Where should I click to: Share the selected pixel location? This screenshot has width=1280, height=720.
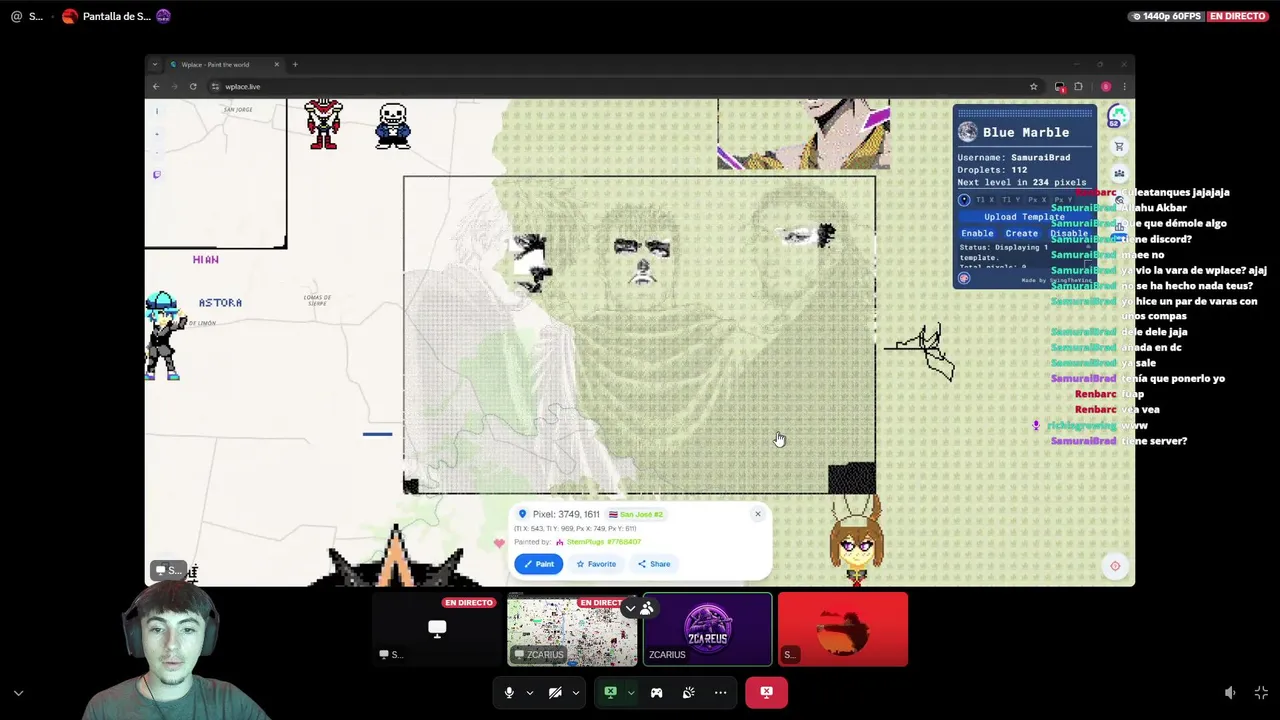[x=654, y=564]
